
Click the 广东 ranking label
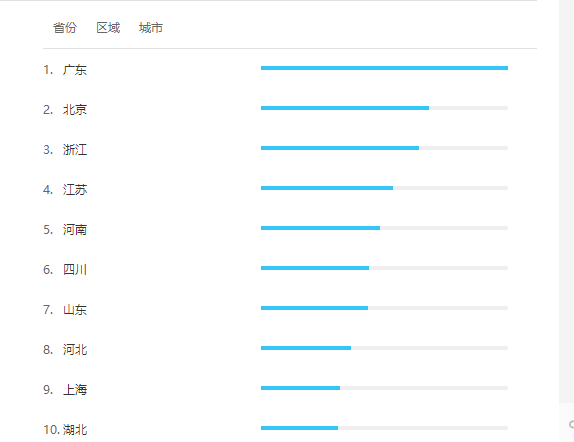(x=75, y=70)
